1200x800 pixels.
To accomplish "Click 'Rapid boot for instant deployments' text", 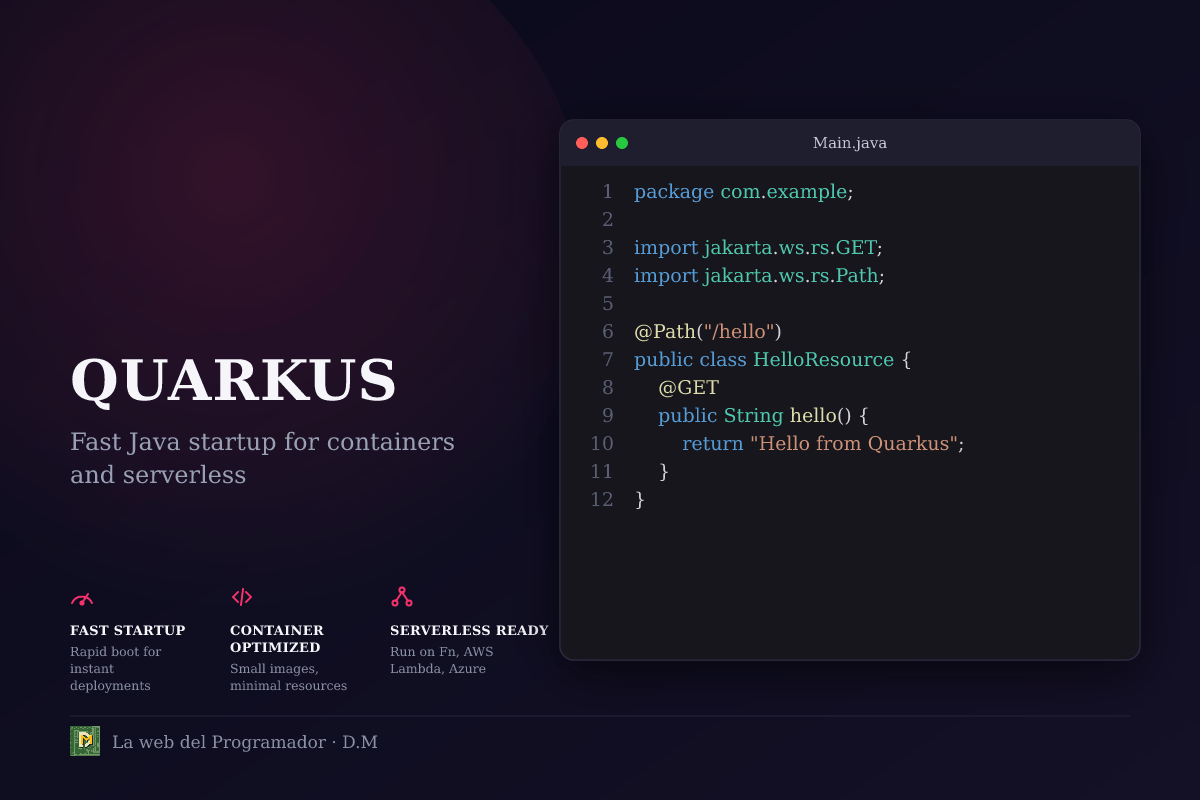I will pos(116,668).
